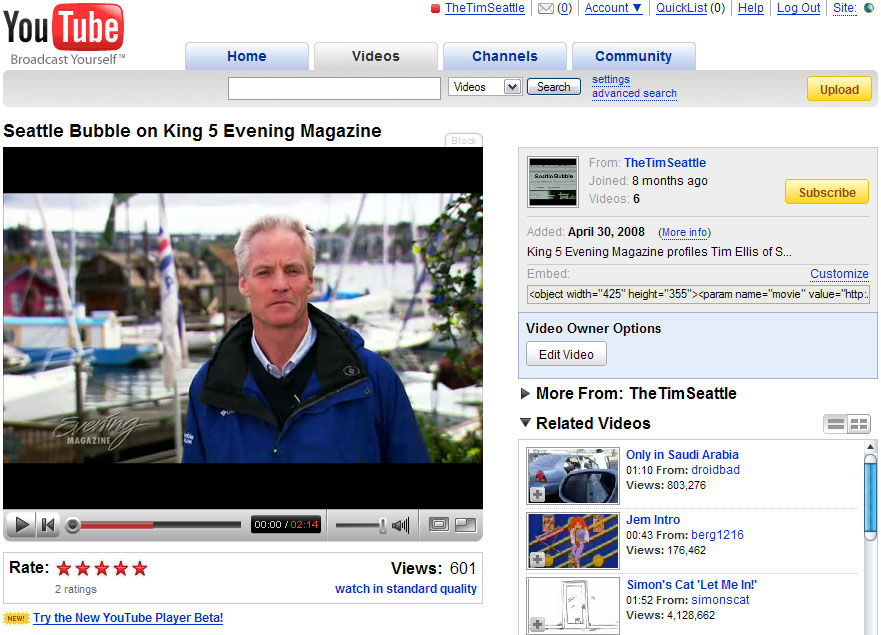Play the video with the play button
This screenshot has width=881, height=635.
click(x=21, y=525)
